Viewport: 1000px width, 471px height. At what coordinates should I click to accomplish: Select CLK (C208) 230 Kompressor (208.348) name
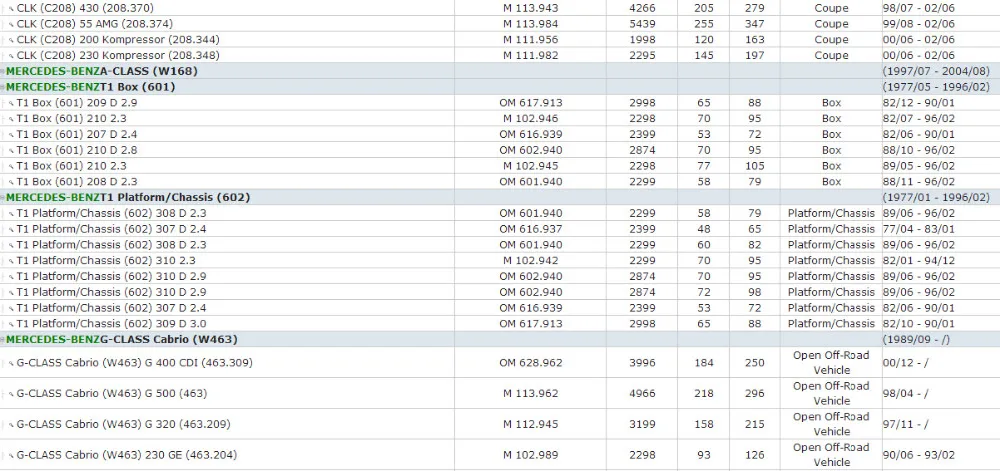tap(118, 55)
